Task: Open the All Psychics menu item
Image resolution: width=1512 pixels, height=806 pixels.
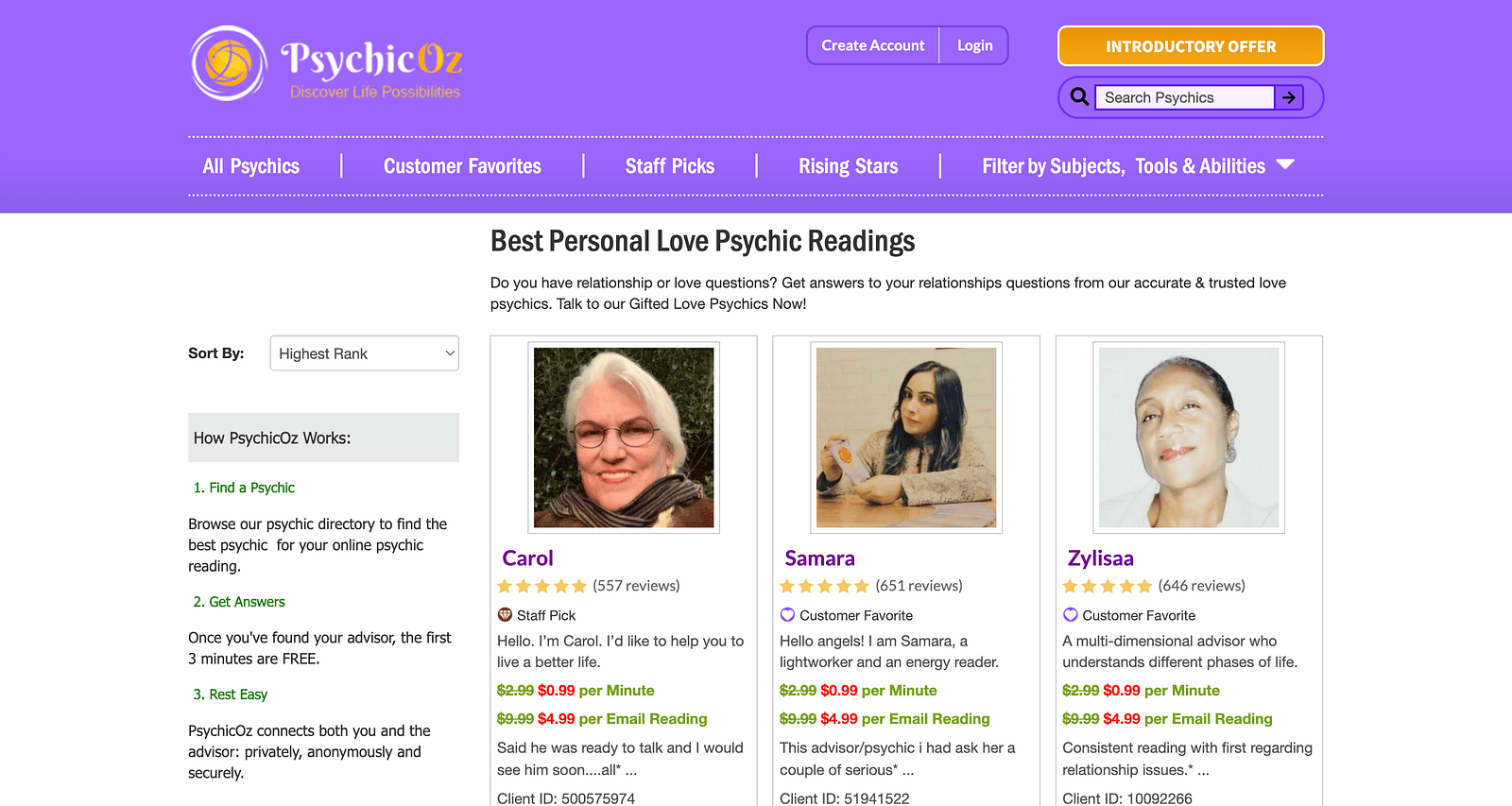Action: pyautogui.click(x=251, y=166)
